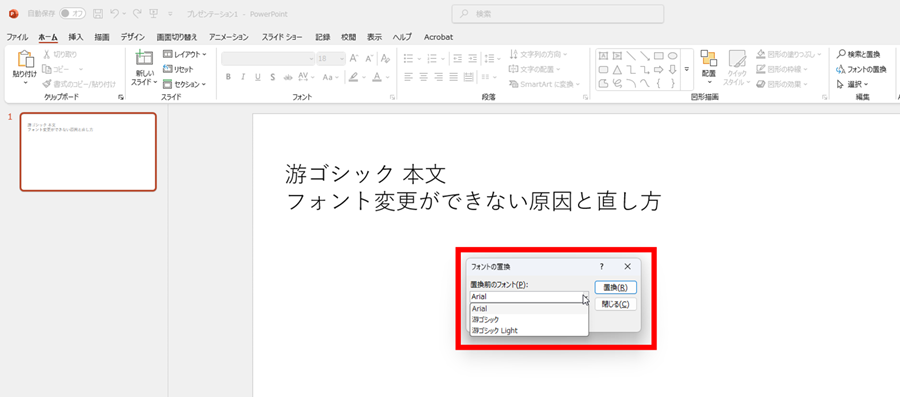Click the Save floppy disk icon

(98, 14)
